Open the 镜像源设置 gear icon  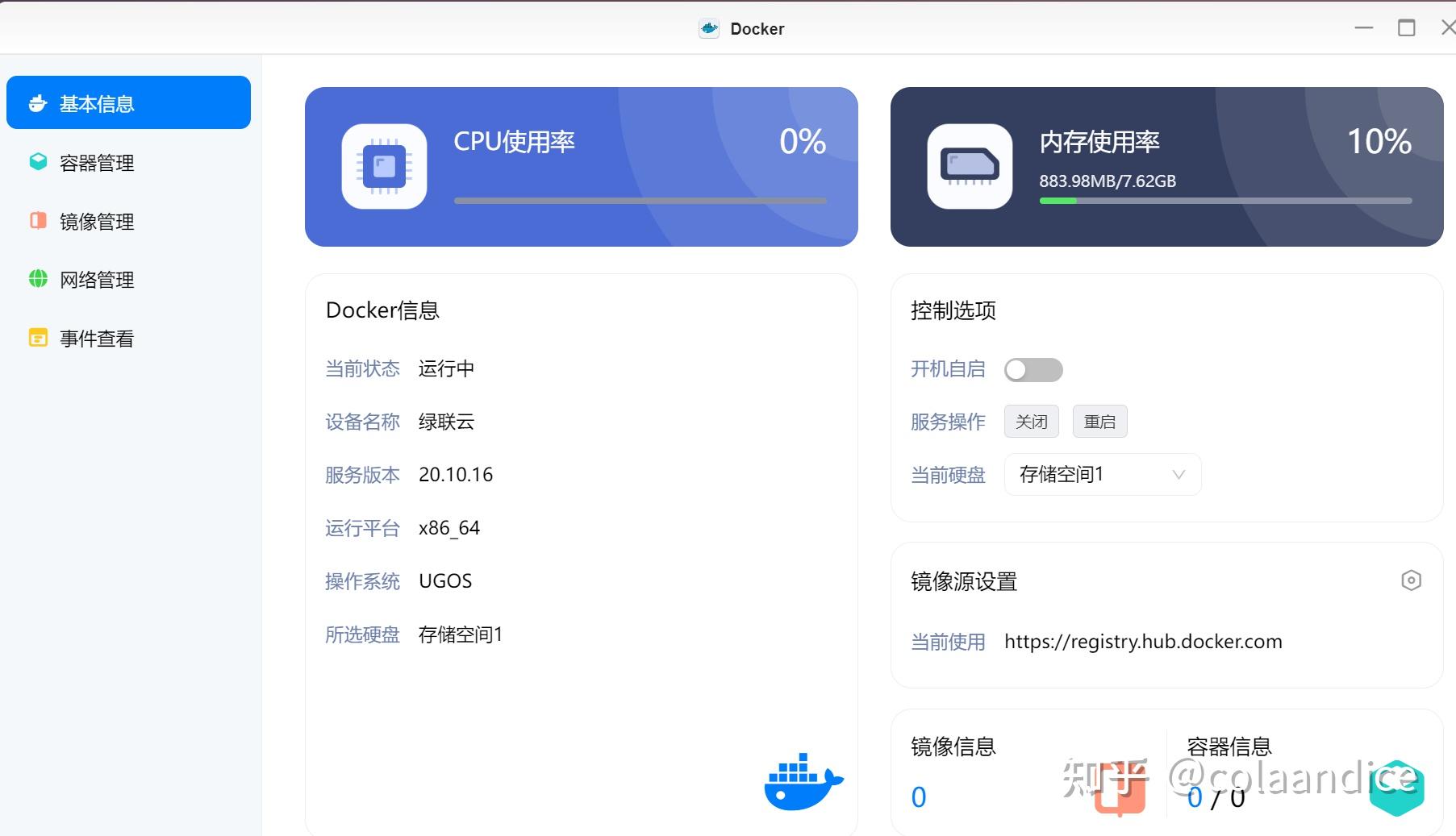click(x=1410, y=580)
